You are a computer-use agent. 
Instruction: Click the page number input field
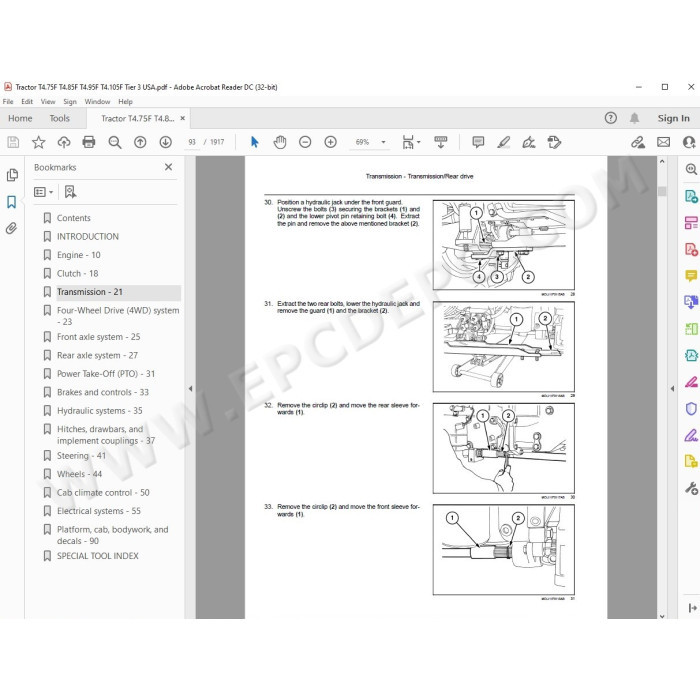tap(192, 142)
